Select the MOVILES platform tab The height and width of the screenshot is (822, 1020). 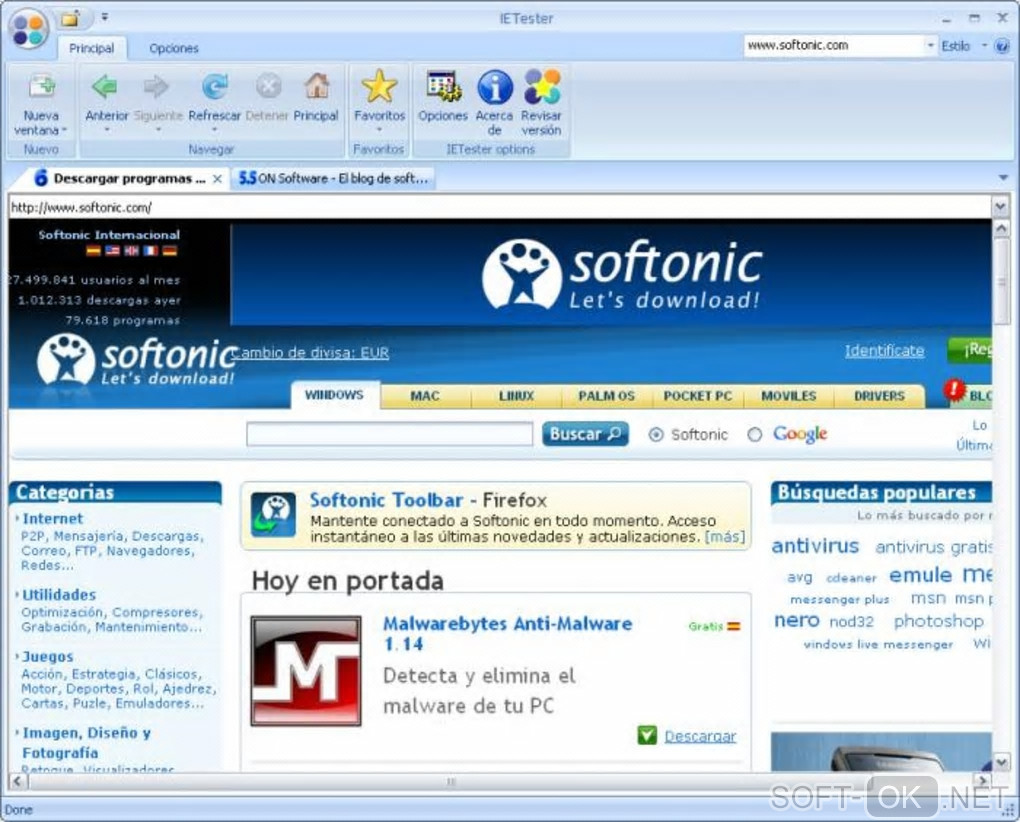(x=788, y=396)
